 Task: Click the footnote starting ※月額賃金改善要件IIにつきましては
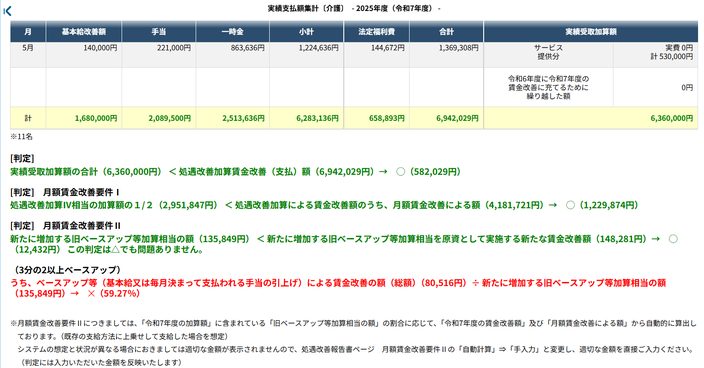(354, 329)
